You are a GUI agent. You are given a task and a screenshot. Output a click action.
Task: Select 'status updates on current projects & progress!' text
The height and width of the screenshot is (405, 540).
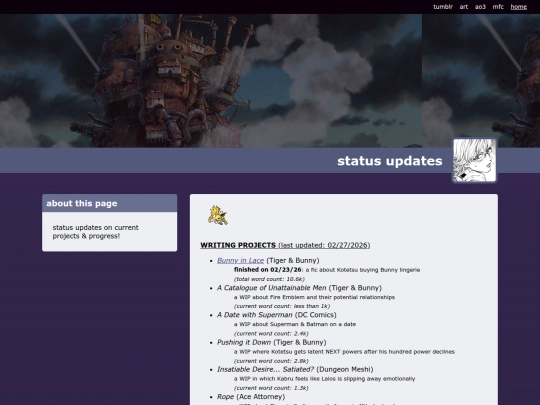[x=95, y=232]
